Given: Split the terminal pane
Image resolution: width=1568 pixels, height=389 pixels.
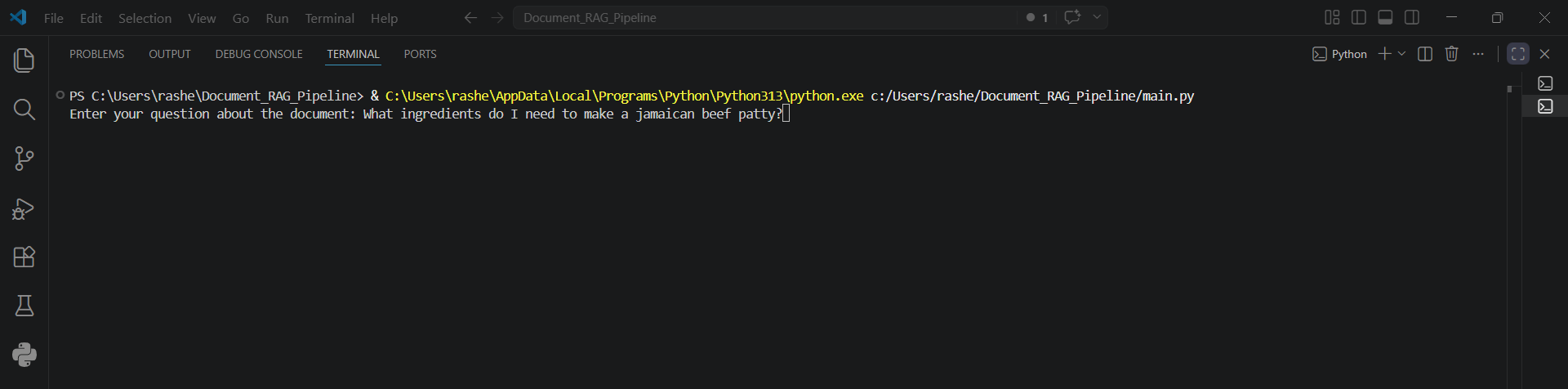Looking at the screenshot, I should [x=1425, y=54].
